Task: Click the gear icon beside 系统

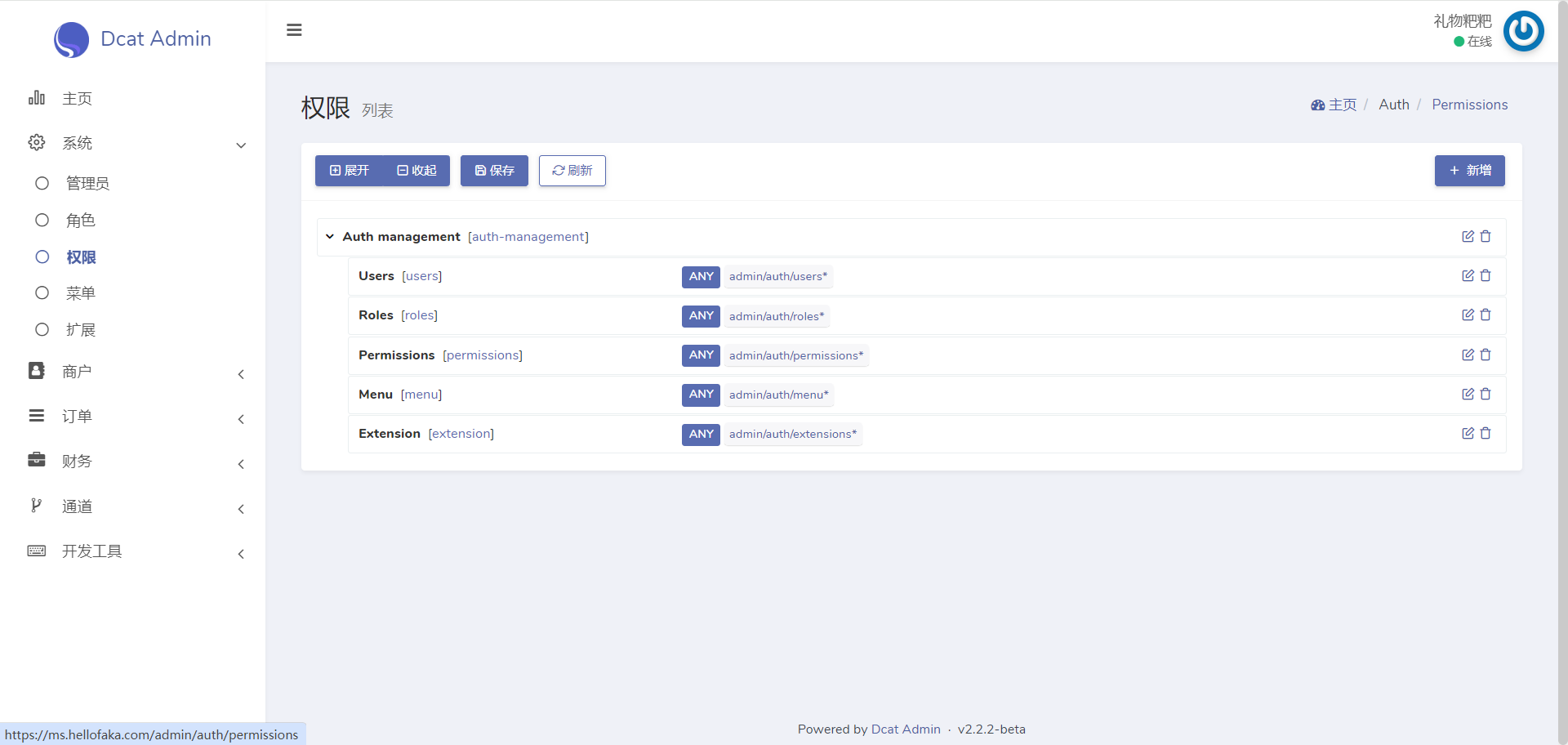Action: (x=37, y=142)
